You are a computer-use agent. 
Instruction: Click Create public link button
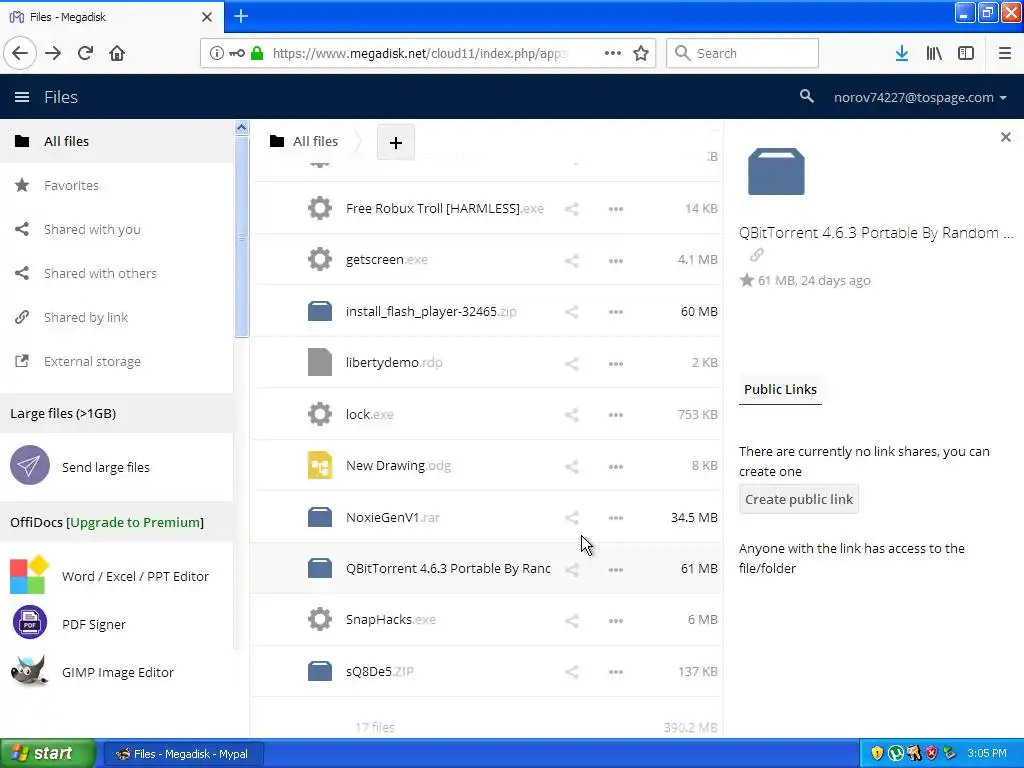(x=799, y=500)
